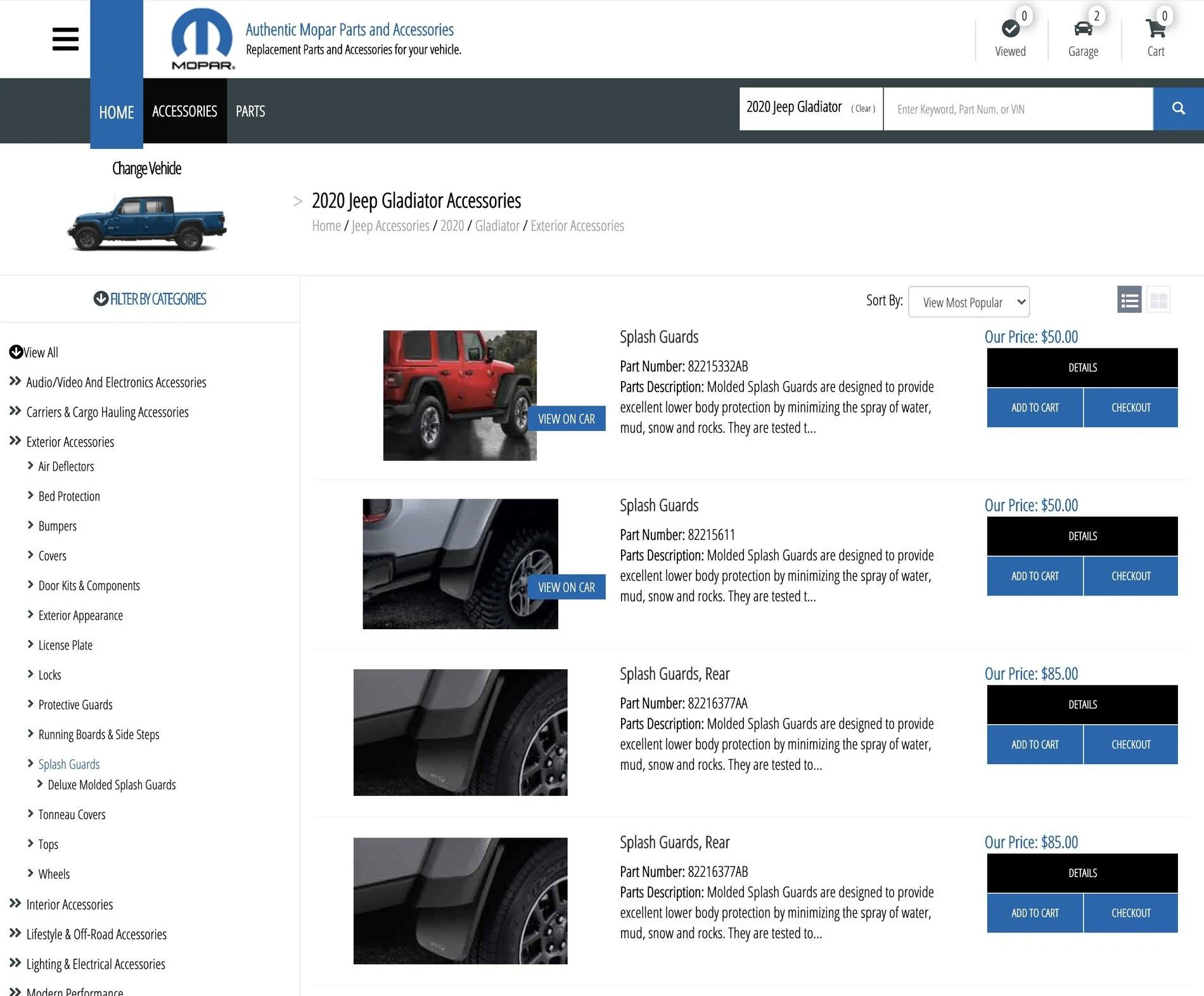Screen dimensions: 1204x996
Task: Open the Exterior Accessories breadcrumb link
Action: coord(577,226)
